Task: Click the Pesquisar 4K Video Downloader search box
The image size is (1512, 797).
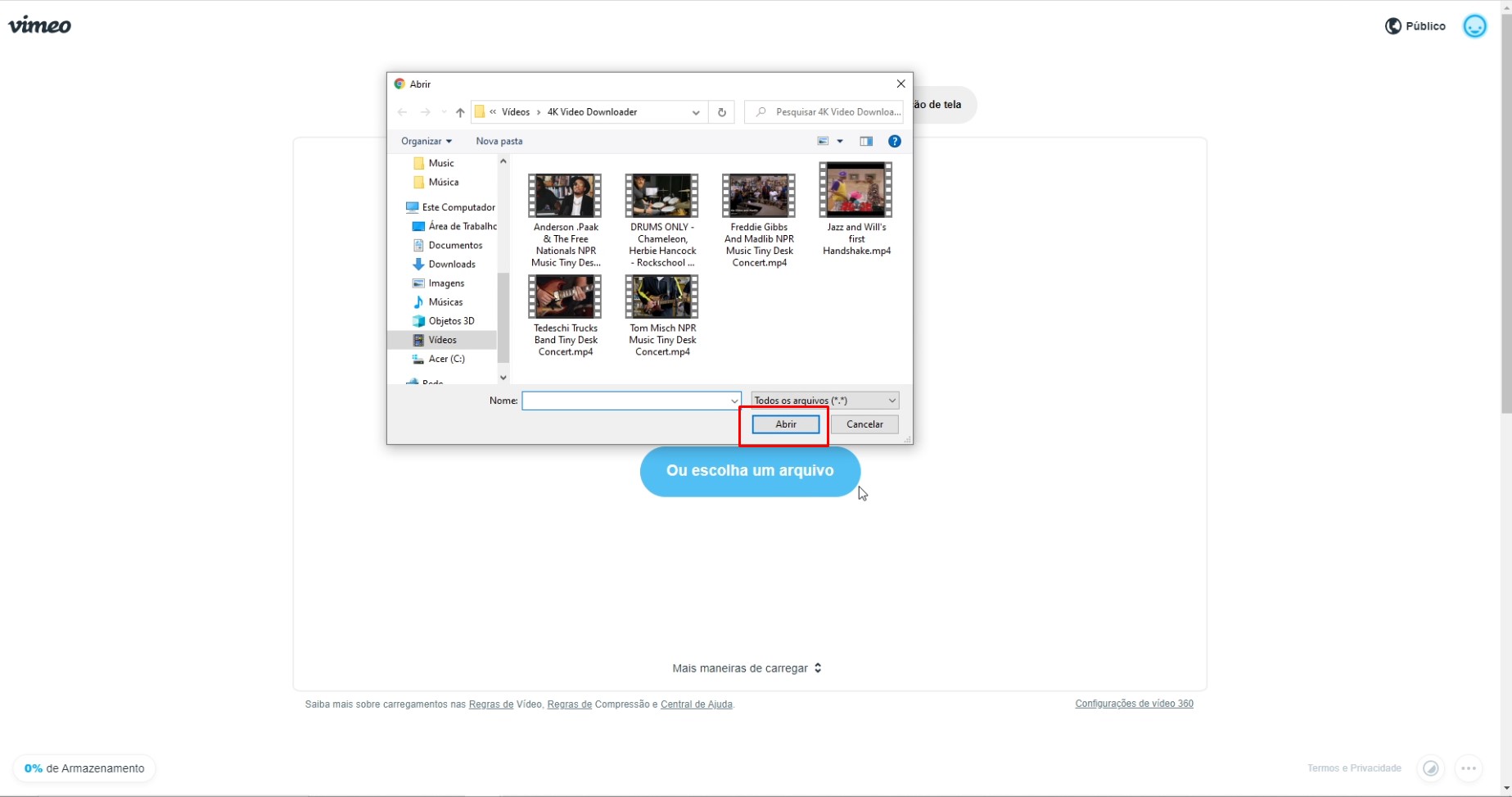Action: pos(824,112)
